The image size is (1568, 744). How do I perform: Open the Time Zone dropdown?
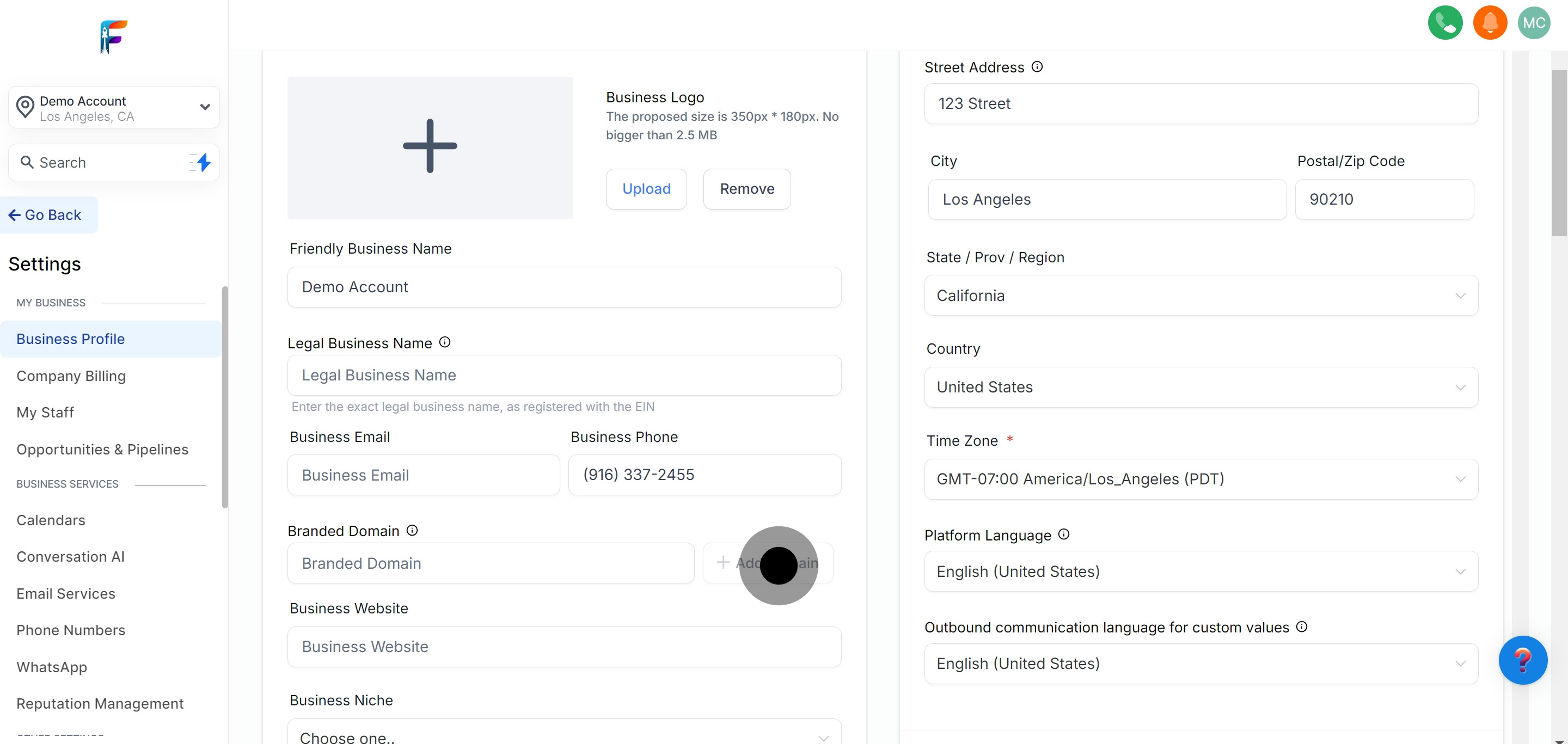pyautogui.click(x=1200, y=479)
